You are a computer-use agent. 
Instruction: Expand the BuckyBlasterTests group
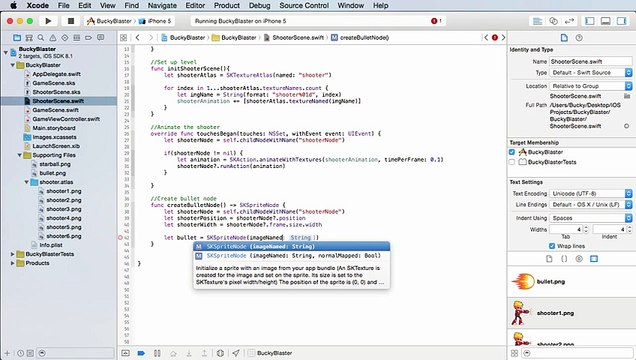[x=13, y=254]
